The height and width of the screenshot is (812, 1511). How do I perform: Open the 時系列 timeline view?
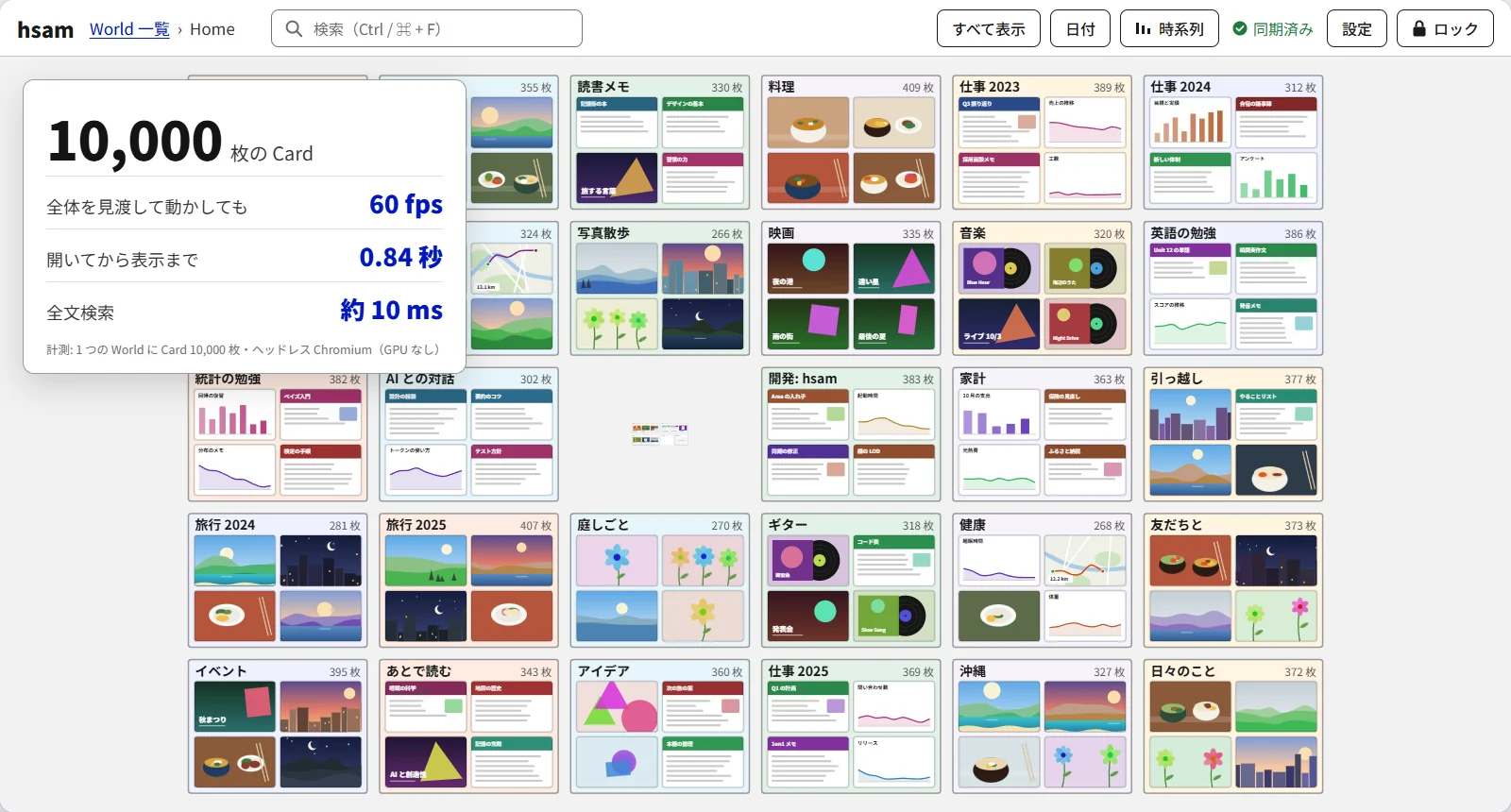(1169, 29)
